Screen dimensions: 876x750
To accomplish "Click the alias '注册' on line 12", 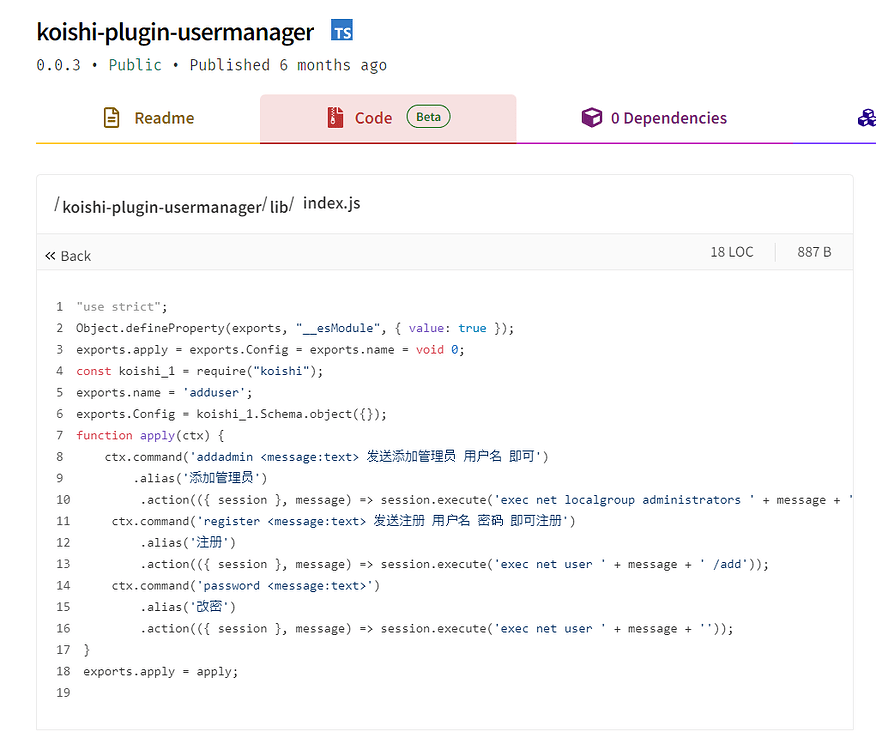I will coord(188,542).
